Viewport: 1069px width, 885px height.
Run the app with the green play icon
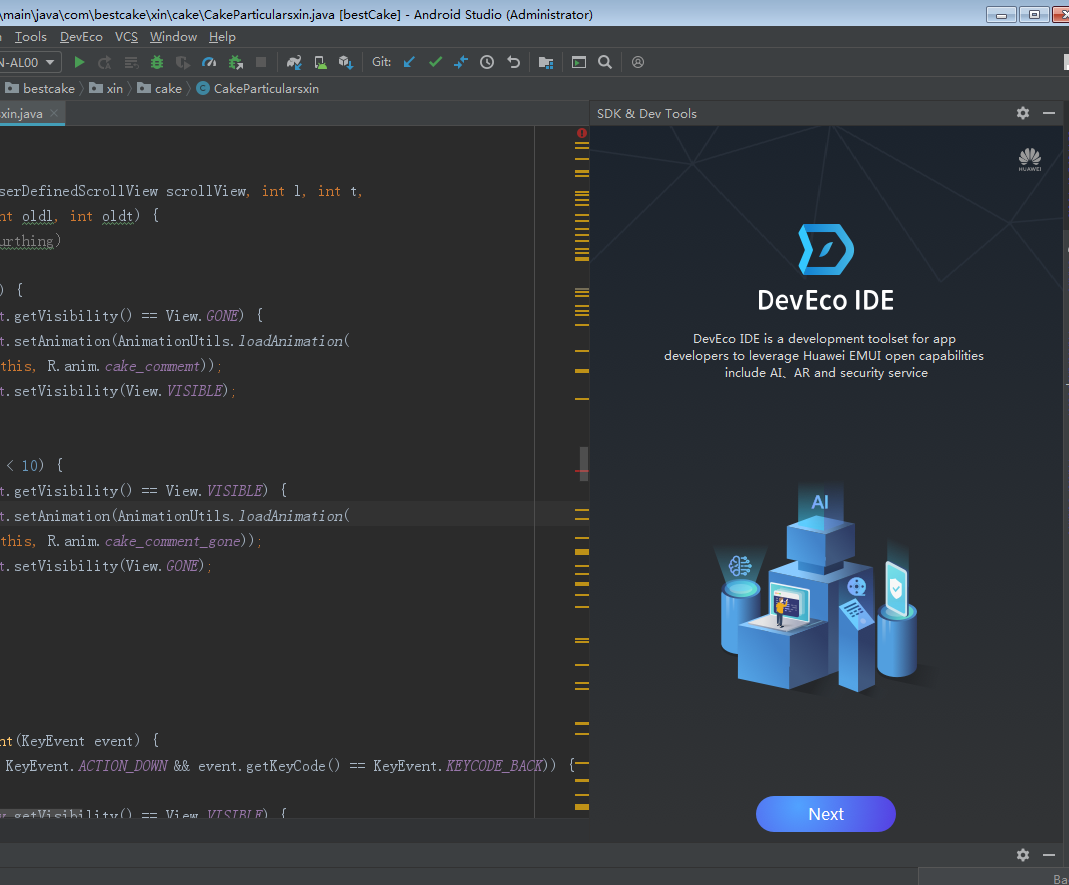[79, 62]
